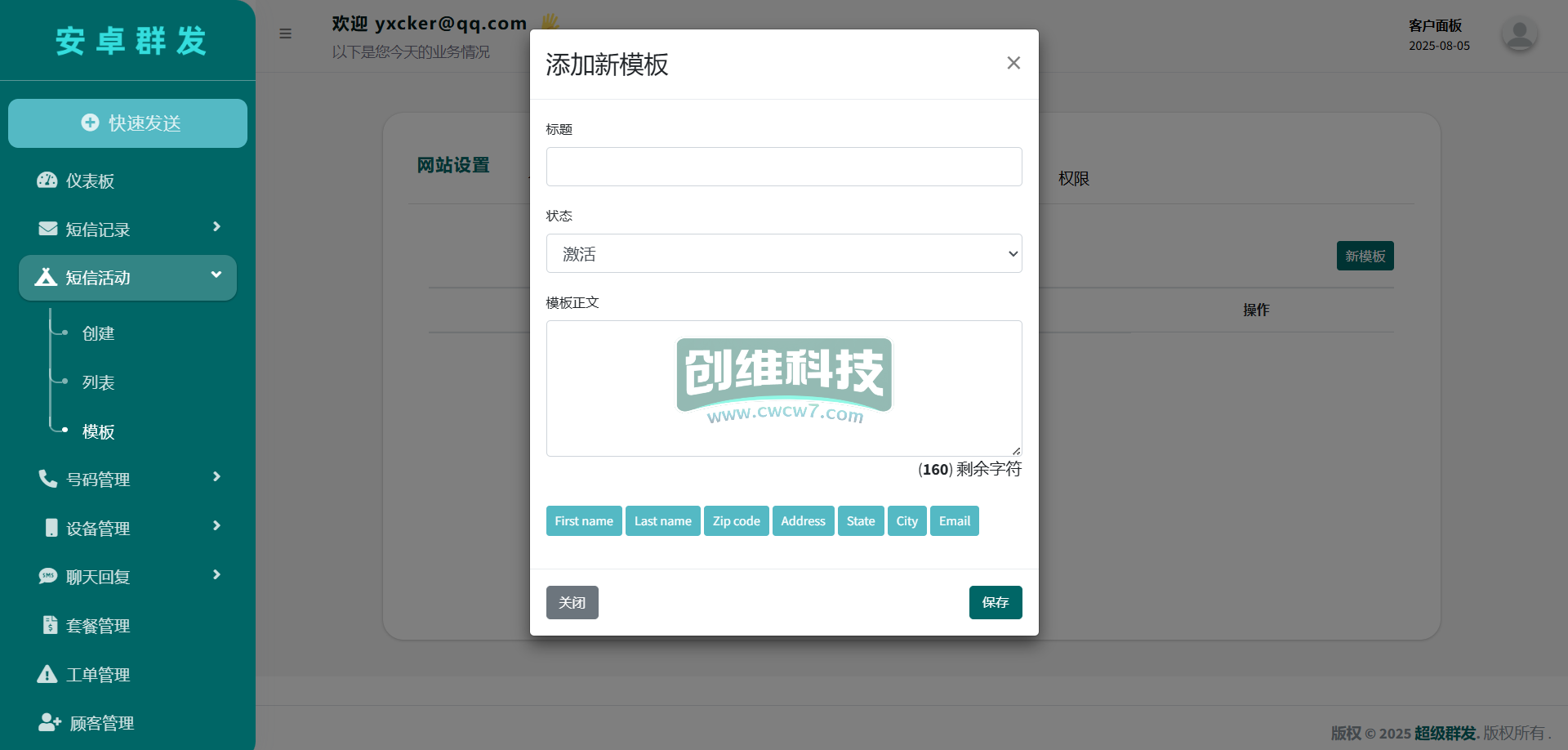Insert the First name tag

(584, 521)
